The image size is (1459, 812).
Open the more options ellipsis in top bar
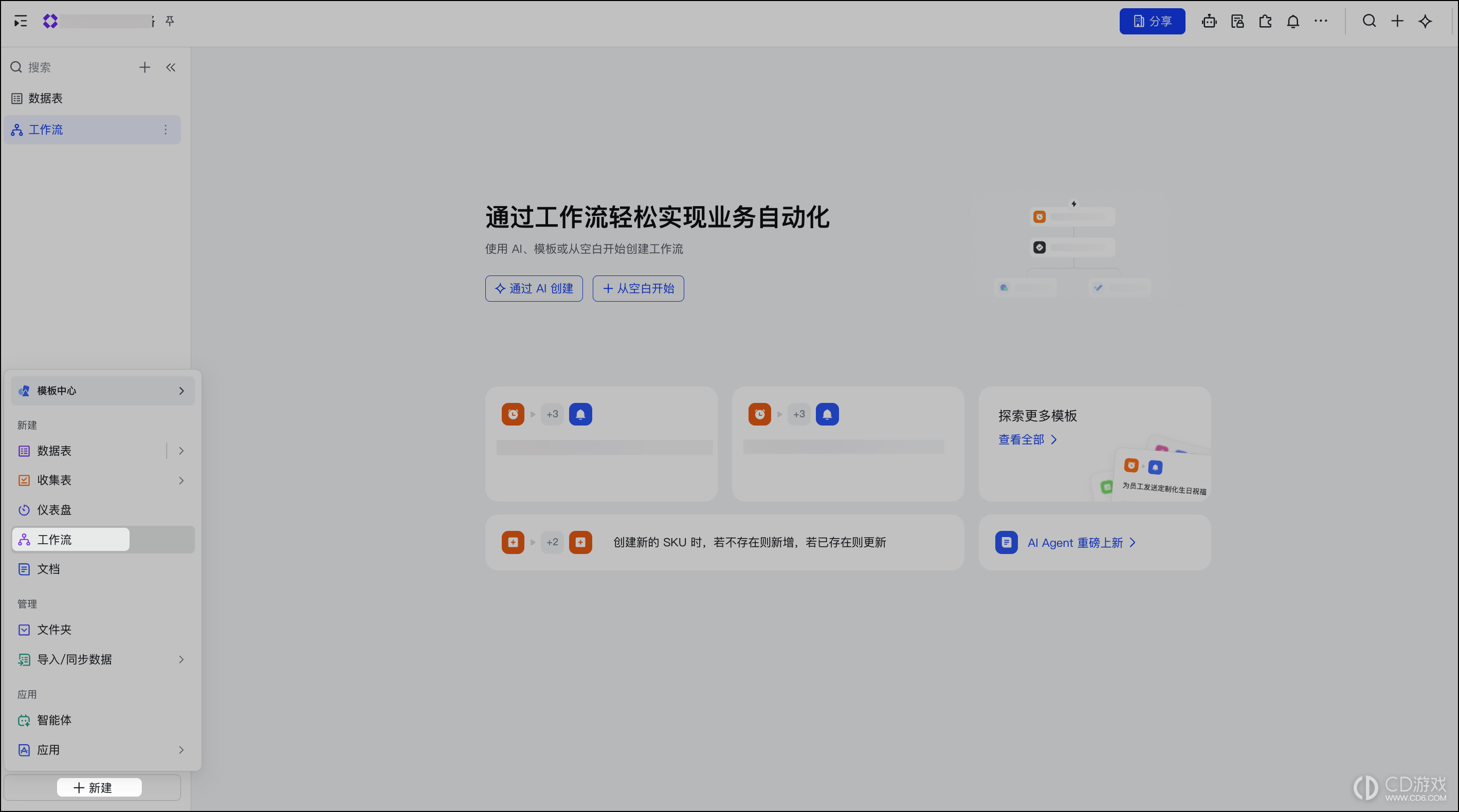click(1321, 22)
